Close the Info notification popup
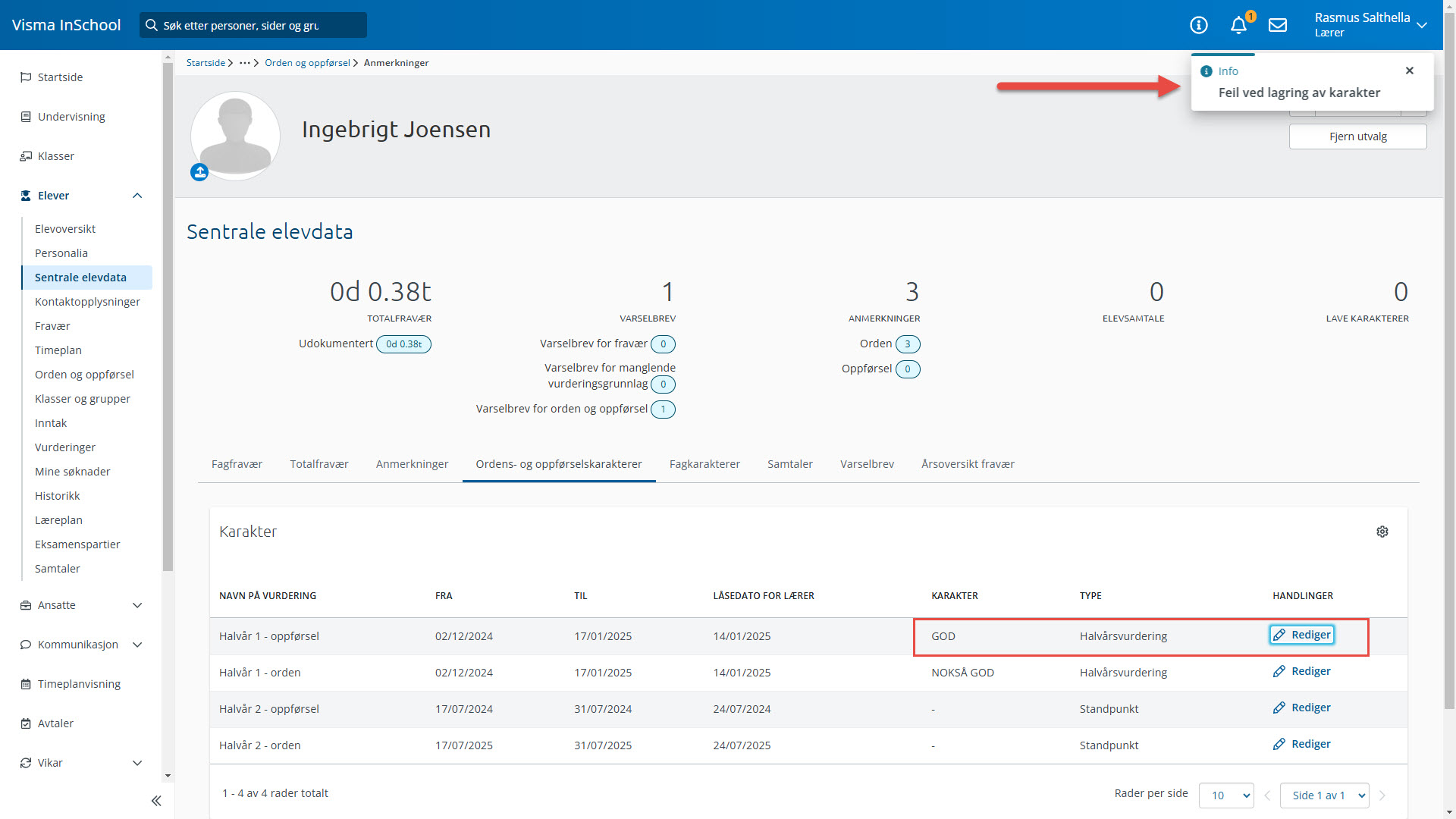Image resolution: width=1456 pixels, height=819 pixels. click(1410, 71)
